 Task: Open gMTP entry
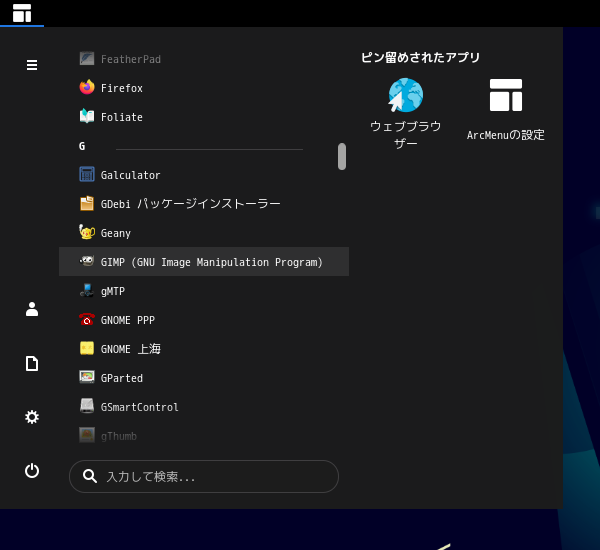204,291
